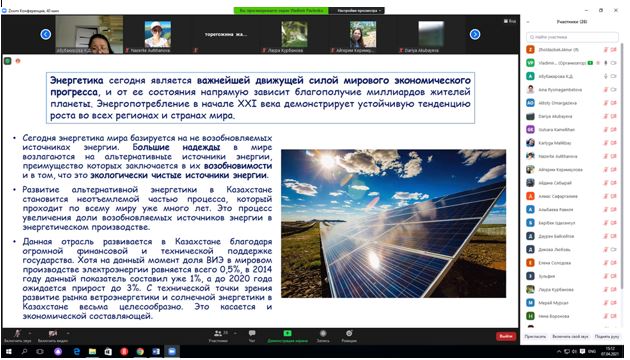The height and width of the screenshot is (360, 630).
Task: Click camera-off icon for Zholdasbek Ainur
Action: click(614, 49)
